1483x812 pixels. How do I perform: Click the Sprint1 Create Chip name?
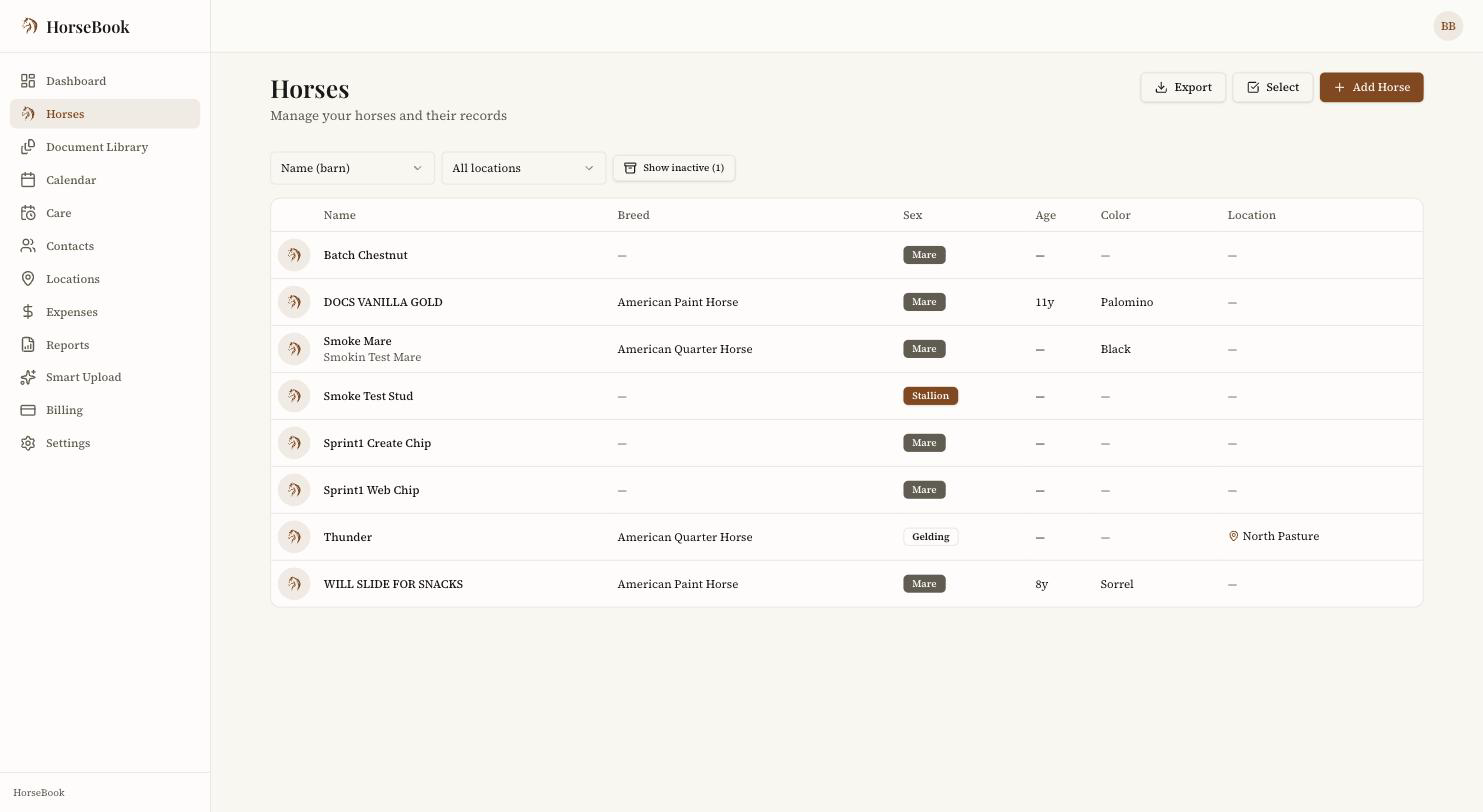click(378, 443)
